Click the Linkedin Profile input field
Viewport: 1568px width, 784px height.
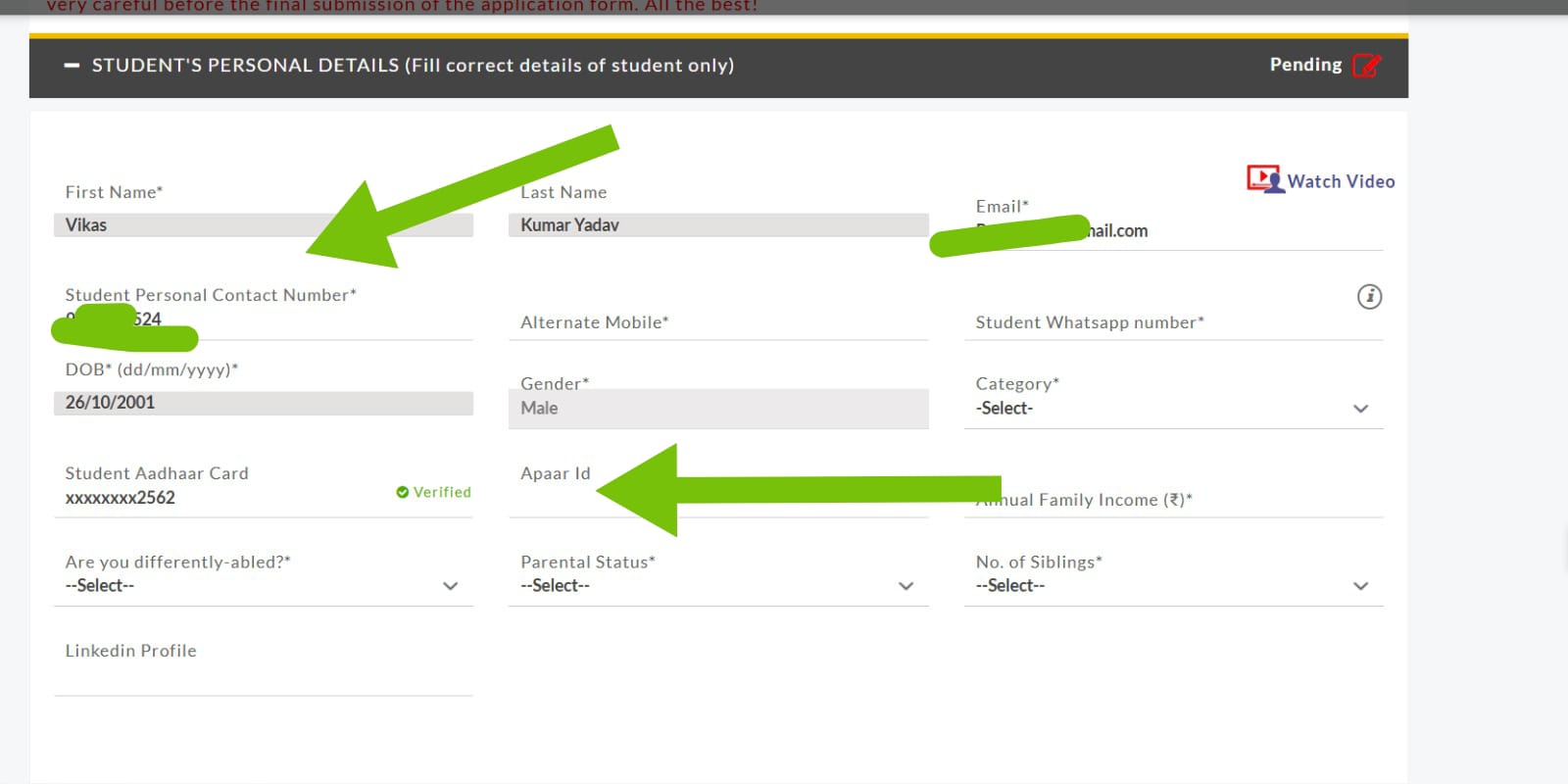[x=264, y=678]
